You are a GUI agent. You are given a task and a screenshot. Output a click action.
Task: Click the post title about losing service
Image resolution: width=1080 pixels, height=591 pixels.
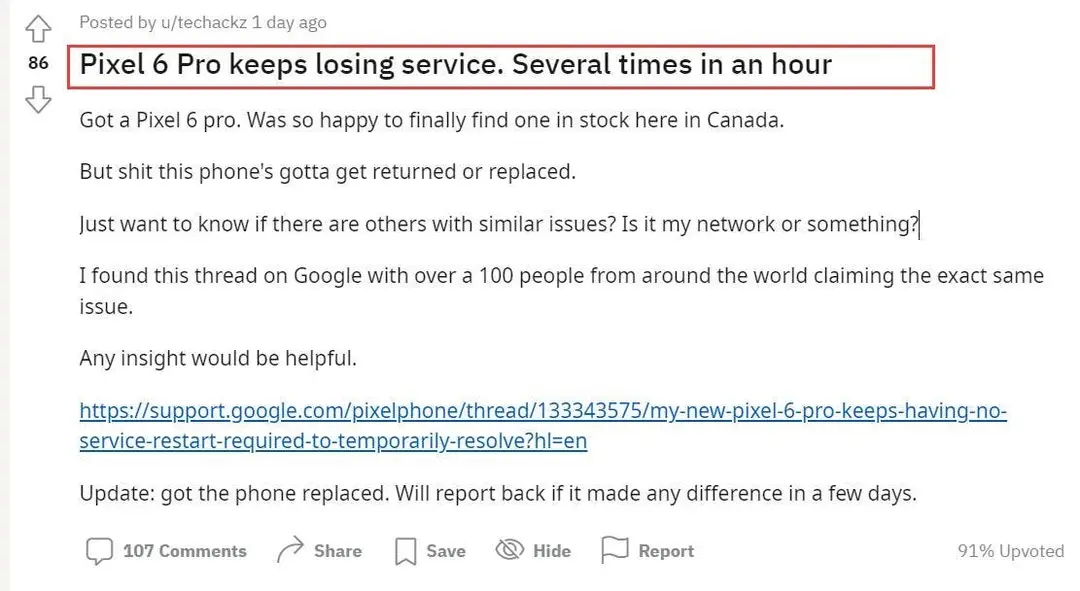click(456, 65)
